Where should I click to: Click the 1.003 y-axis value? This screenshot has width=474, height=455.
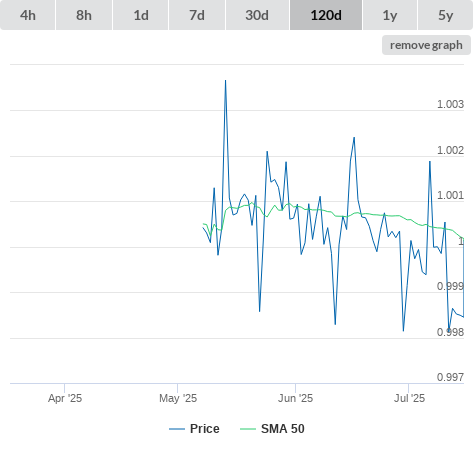pos(450,104)
